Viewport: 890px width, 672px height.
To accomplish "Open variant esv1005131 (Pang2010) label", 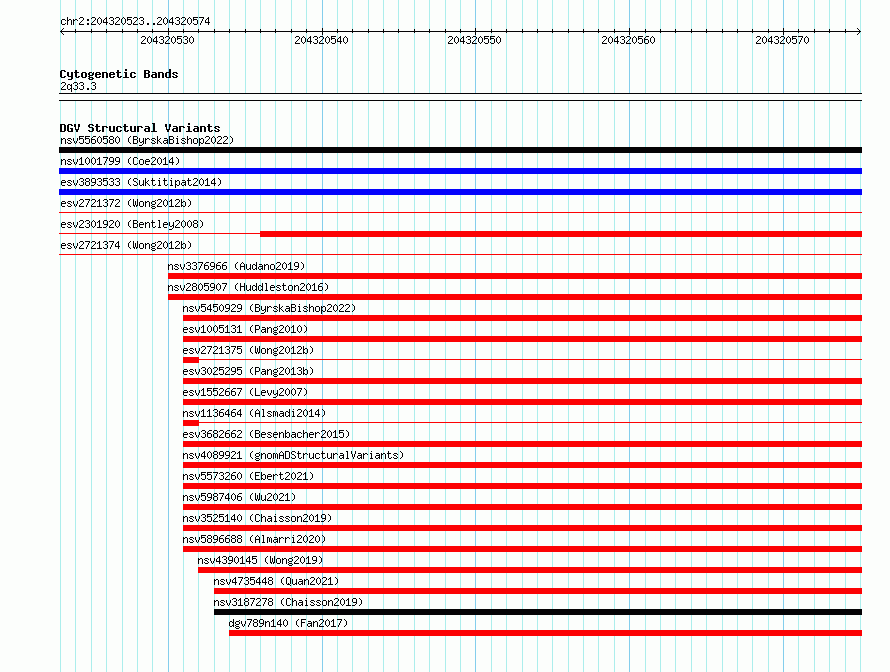I will (245, 329).
